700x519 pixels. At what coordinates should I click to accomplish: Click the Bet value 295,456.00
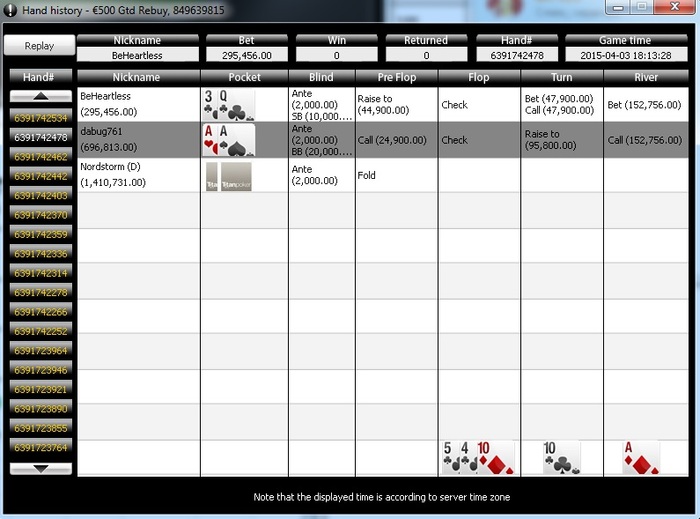tap(247, 55)
